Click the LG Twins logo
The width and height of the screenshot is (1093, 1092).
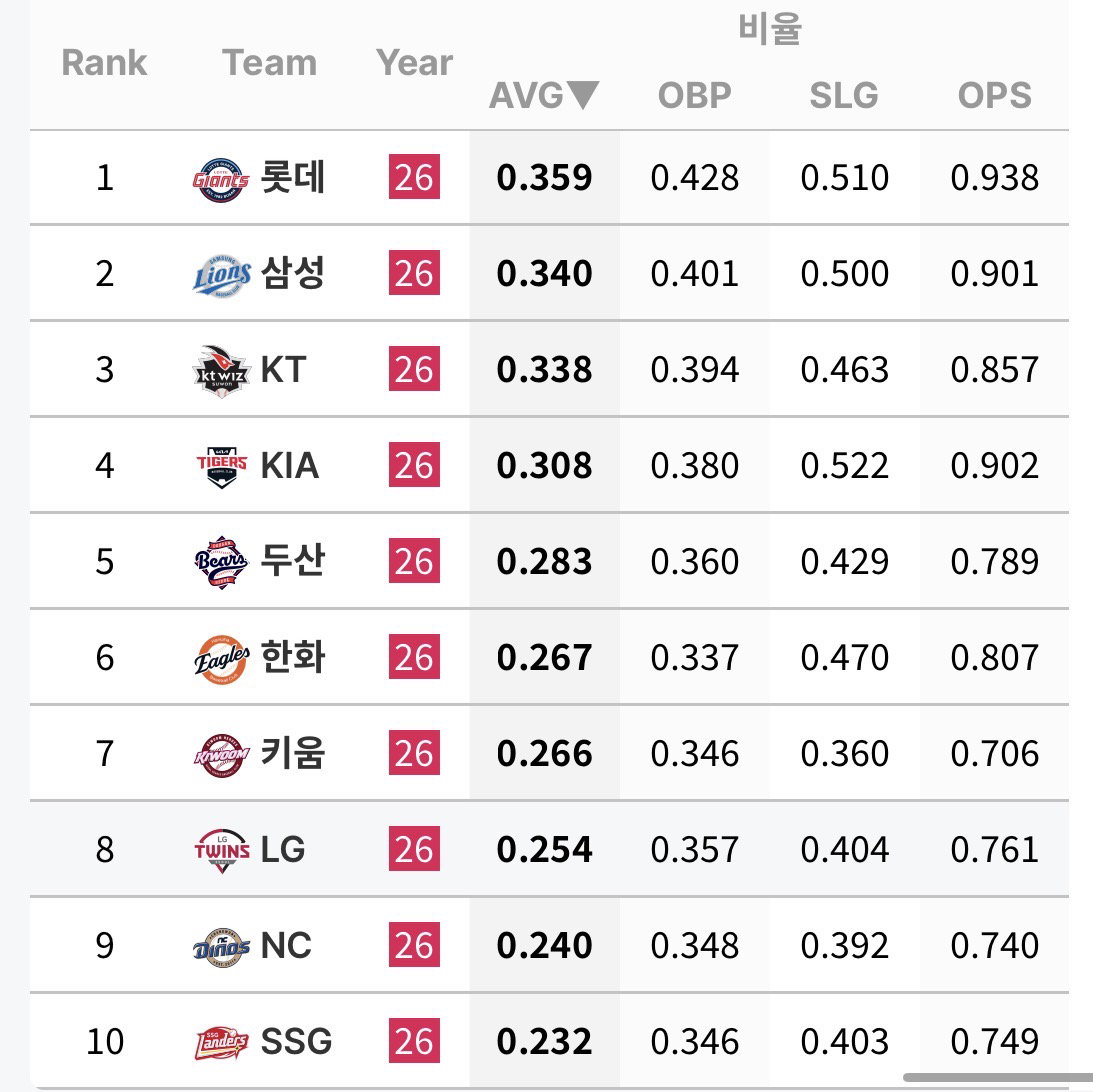coord(222,850)
